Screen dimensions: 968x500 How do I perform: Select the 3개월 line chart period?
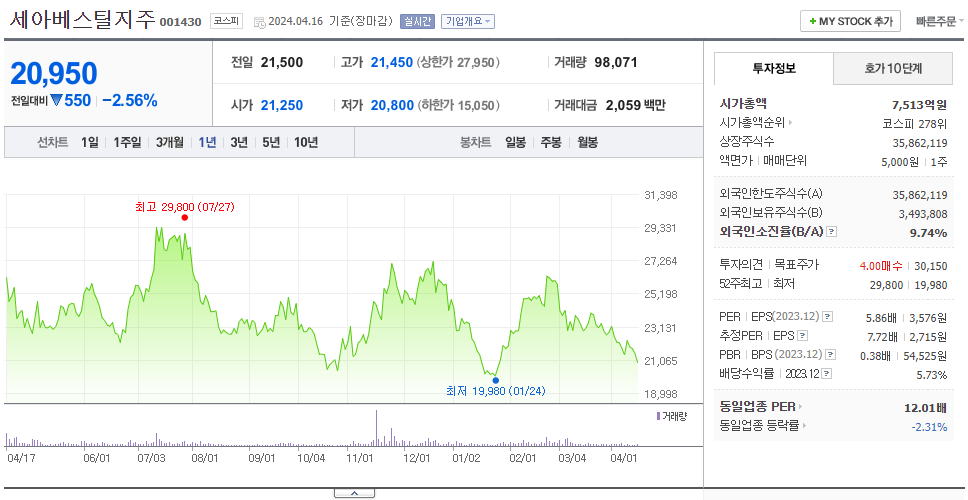(170, 143)
